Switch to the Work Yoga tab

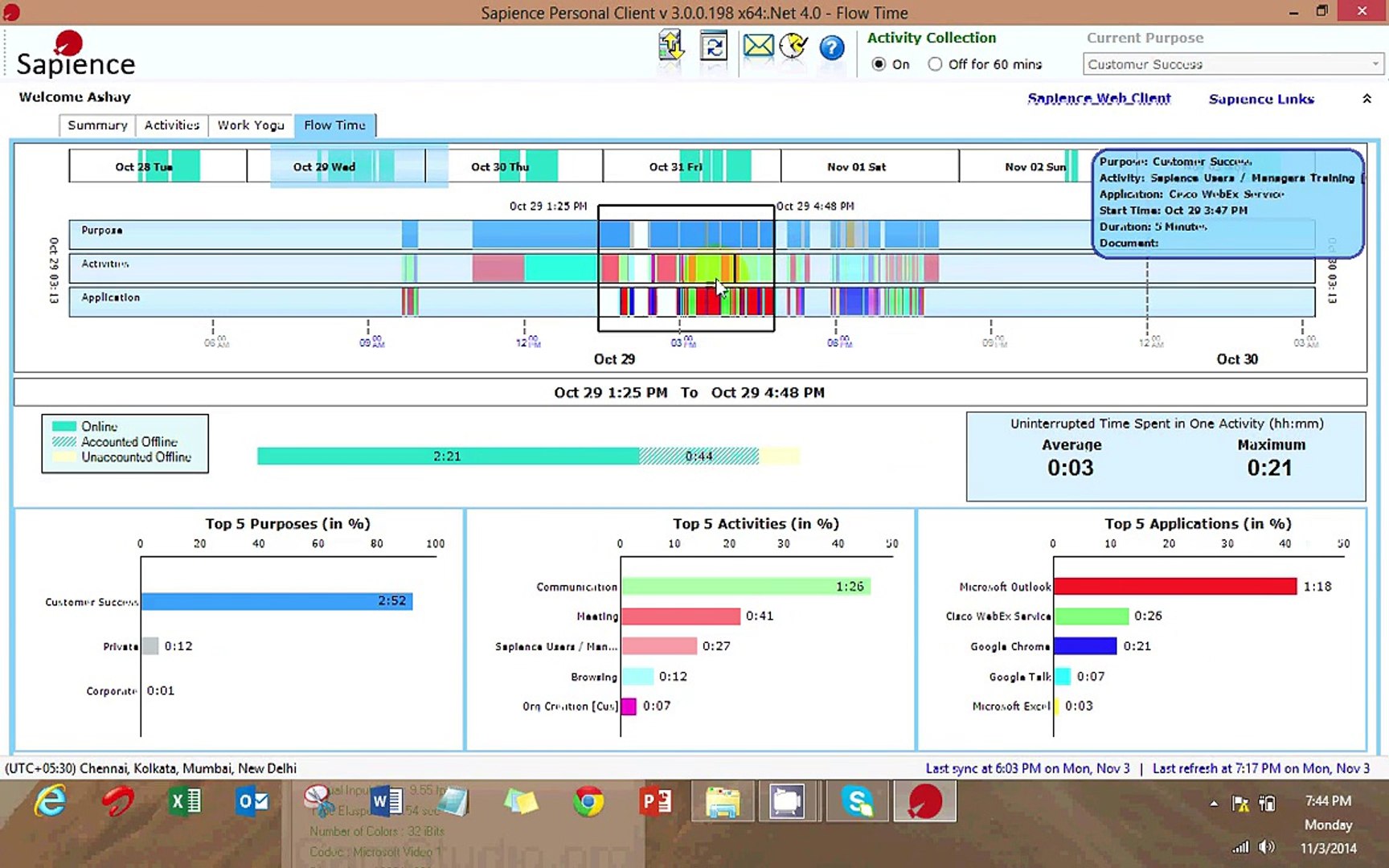pyautogui.click(x=251, y=125)
